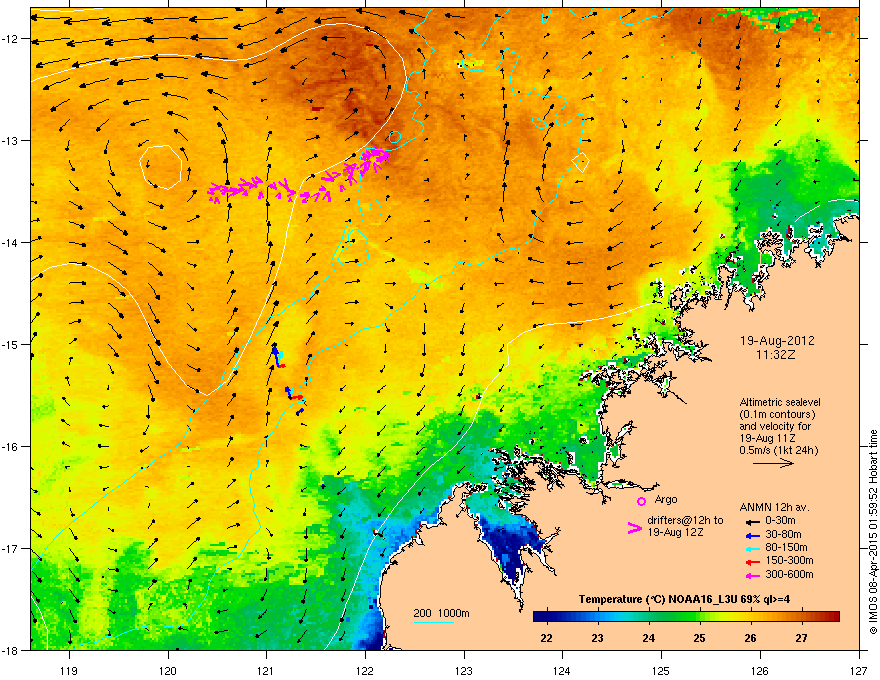Click color bar tick label 27

tap(801, 638)
